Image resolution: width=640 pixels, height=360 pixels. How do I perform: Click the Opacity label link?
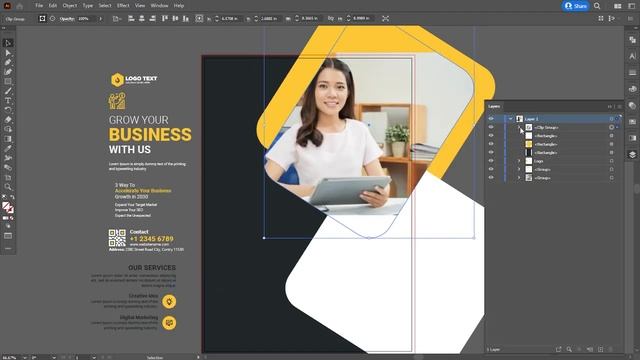click(x=67, y=18)
